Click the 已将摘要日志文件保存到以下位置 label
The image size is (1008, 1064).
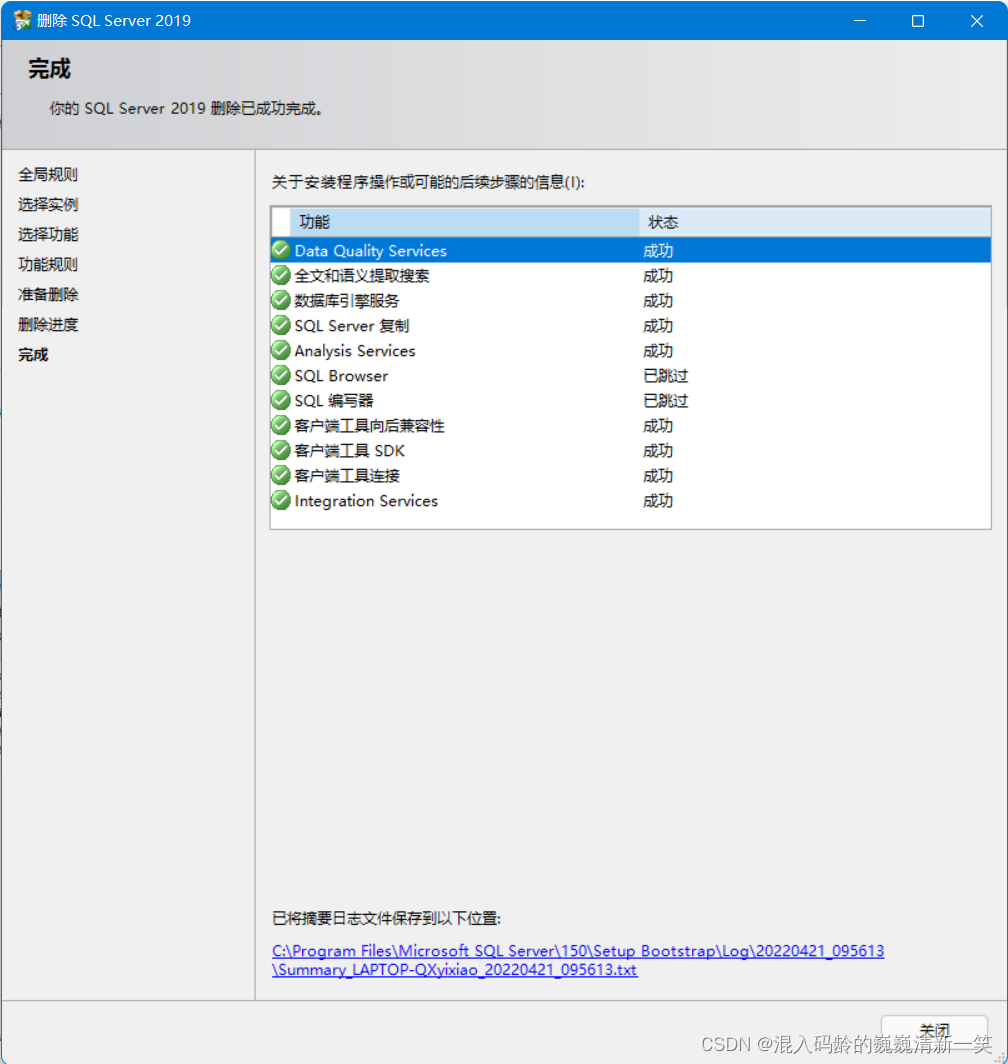point(386,918)
